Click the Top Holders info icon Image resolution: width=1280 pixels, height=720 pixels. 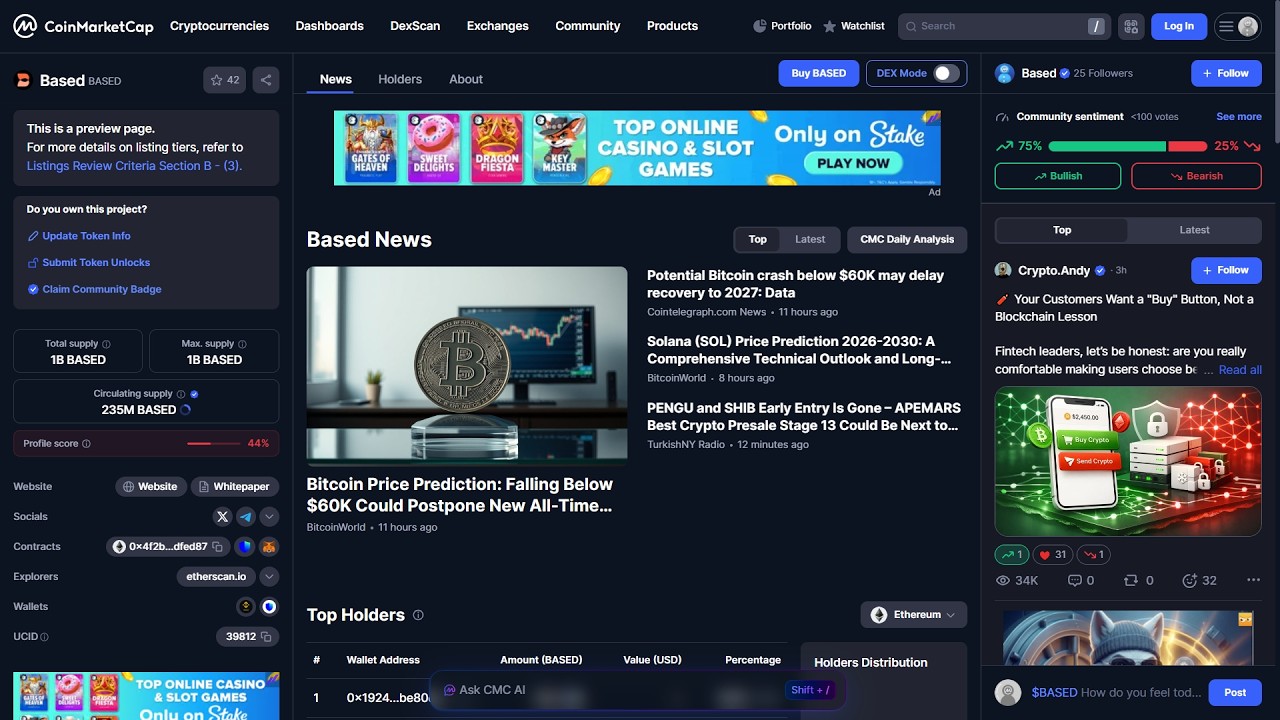point(418,615)
